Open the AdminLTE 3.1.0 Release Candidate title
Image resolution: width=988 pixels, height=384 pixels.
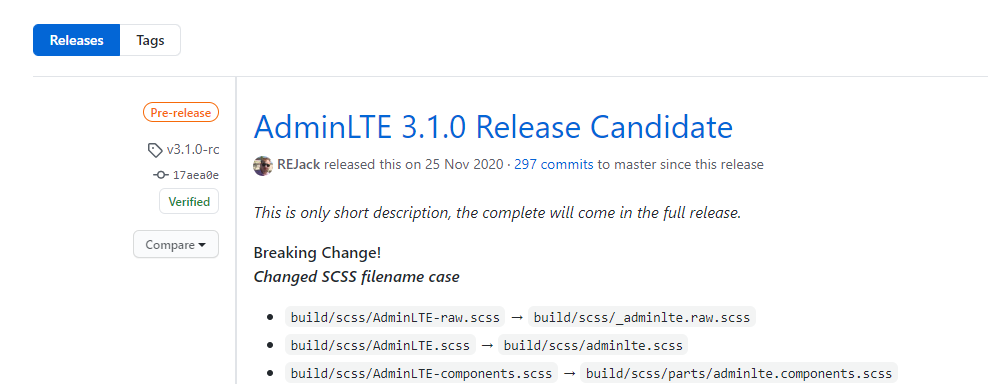tap(493, 127)
